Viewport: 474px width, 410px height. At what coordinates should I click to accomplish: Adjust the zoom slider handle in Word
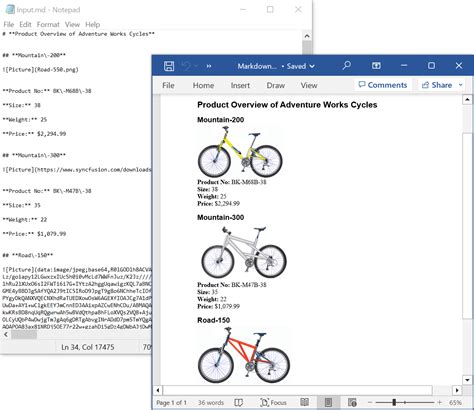pos(394,402)
